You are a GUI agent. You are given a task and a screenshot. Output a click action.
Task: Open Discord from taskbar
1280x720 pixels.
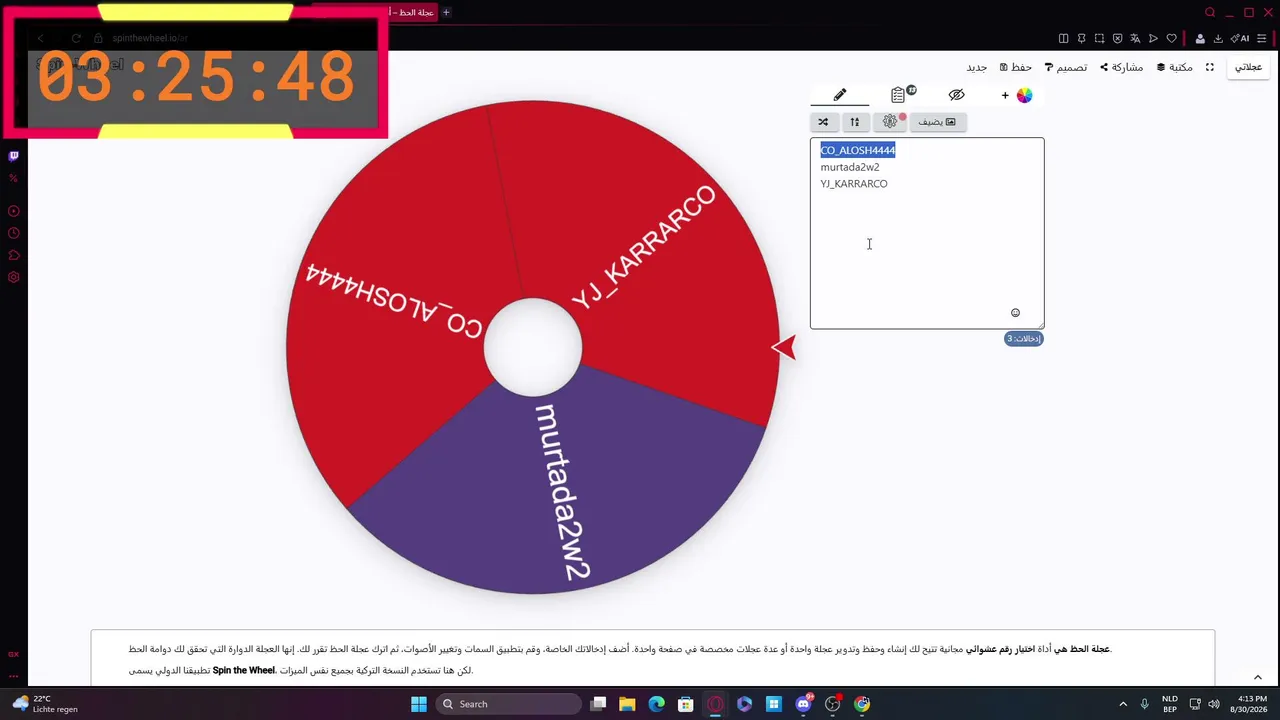click(x=803, y=704)
